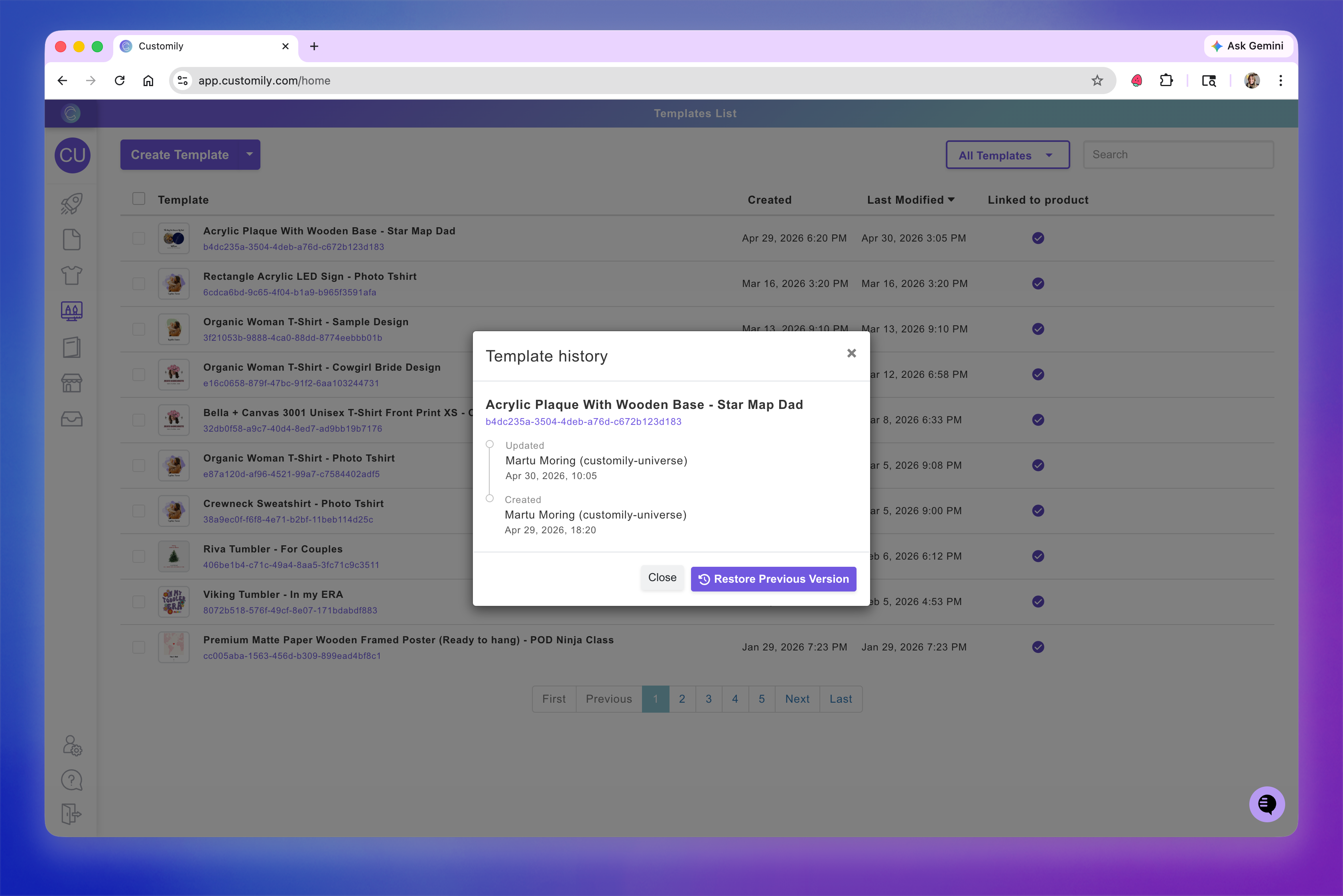Click the Linked to product column header
Screen dimensions: 1343x896
pyautogui.click(x=1038, y=200)
